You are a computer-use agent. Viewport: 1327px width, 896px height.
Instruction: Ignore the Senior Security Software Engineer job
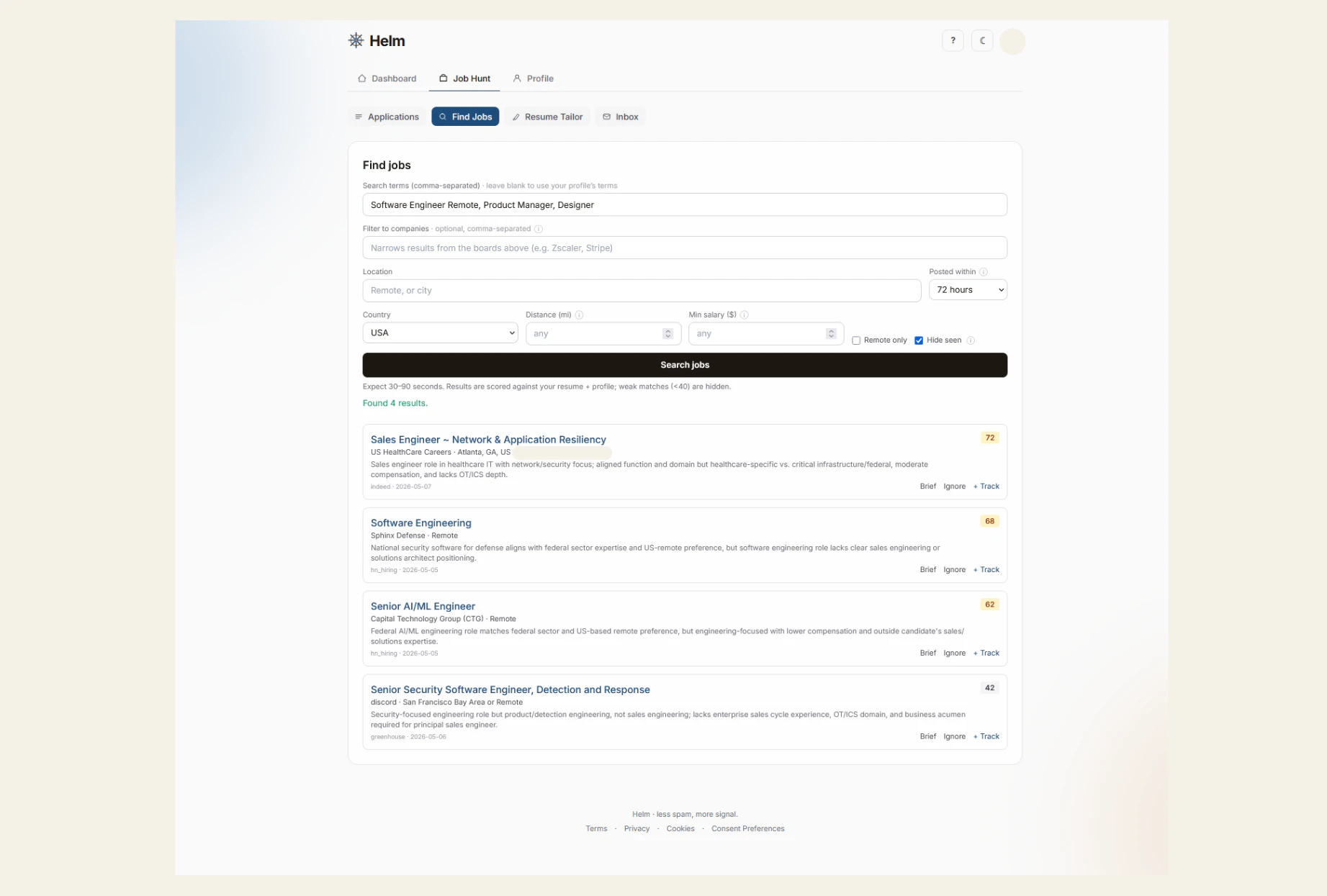[954, 737]
